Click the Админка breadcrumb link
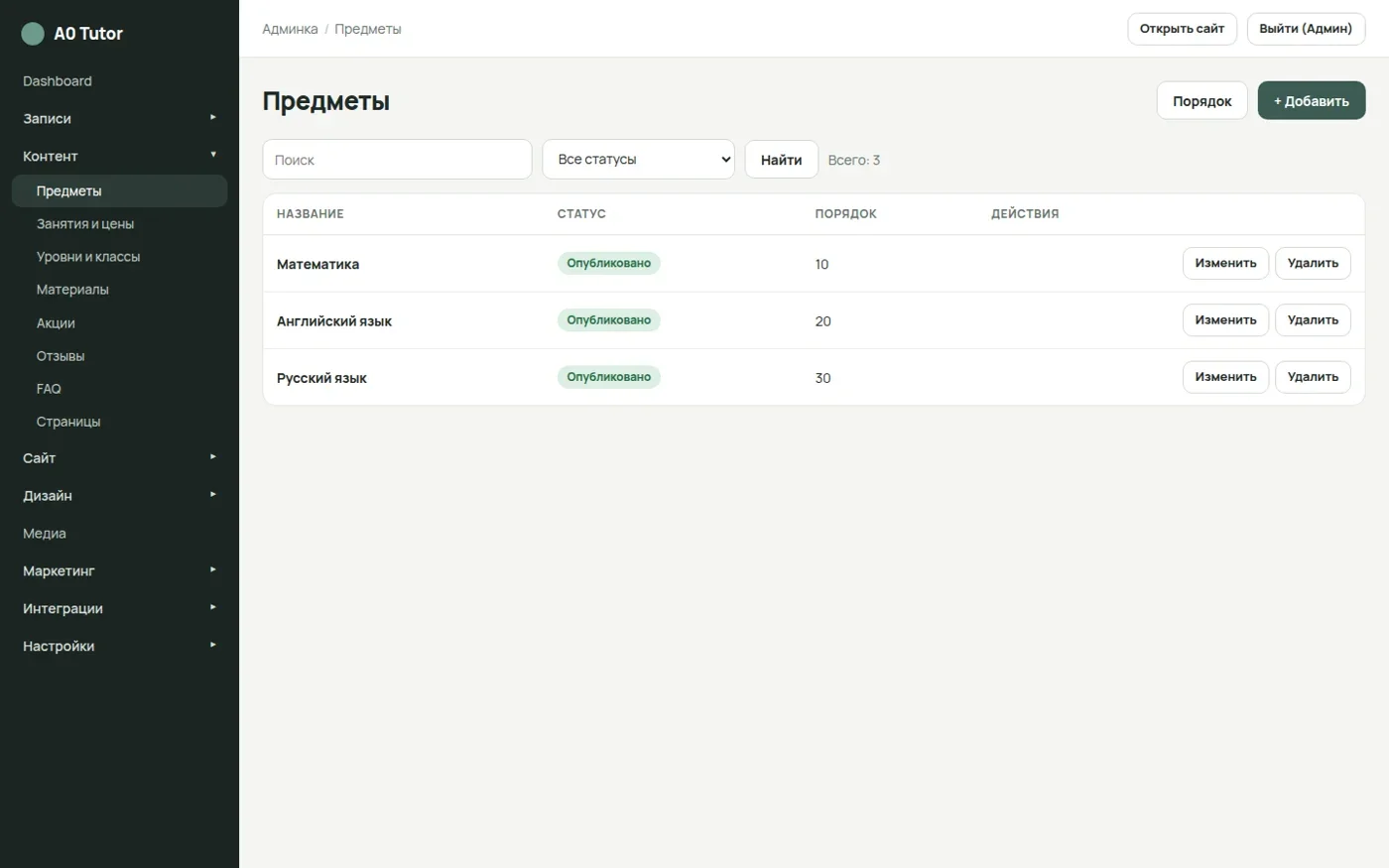The width and height of the screenshot is (1389, 868). click(x=290, y=29)
